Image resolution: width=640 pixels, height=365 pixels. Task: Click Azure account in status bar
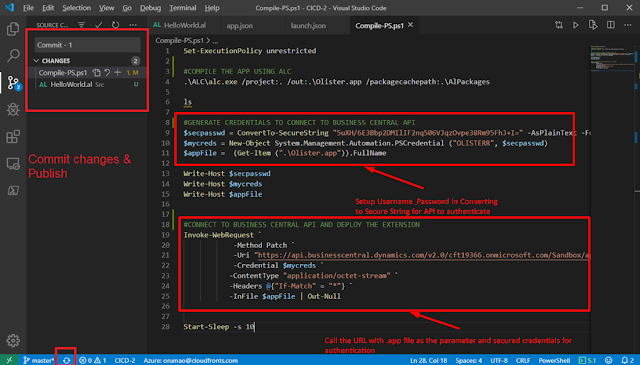pos(190,360)
